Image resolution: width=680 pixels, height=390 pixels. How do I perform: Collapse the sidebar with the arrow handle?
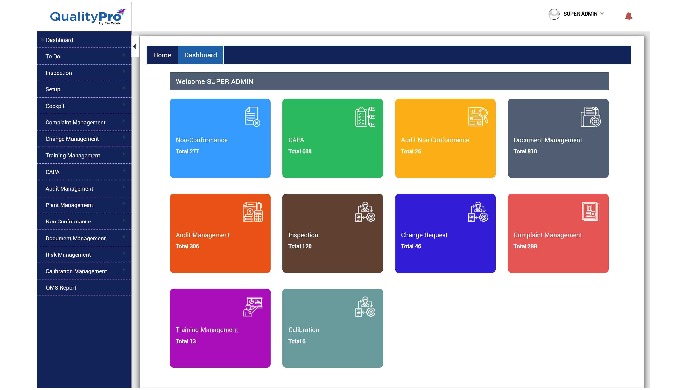tap(134, 46)
